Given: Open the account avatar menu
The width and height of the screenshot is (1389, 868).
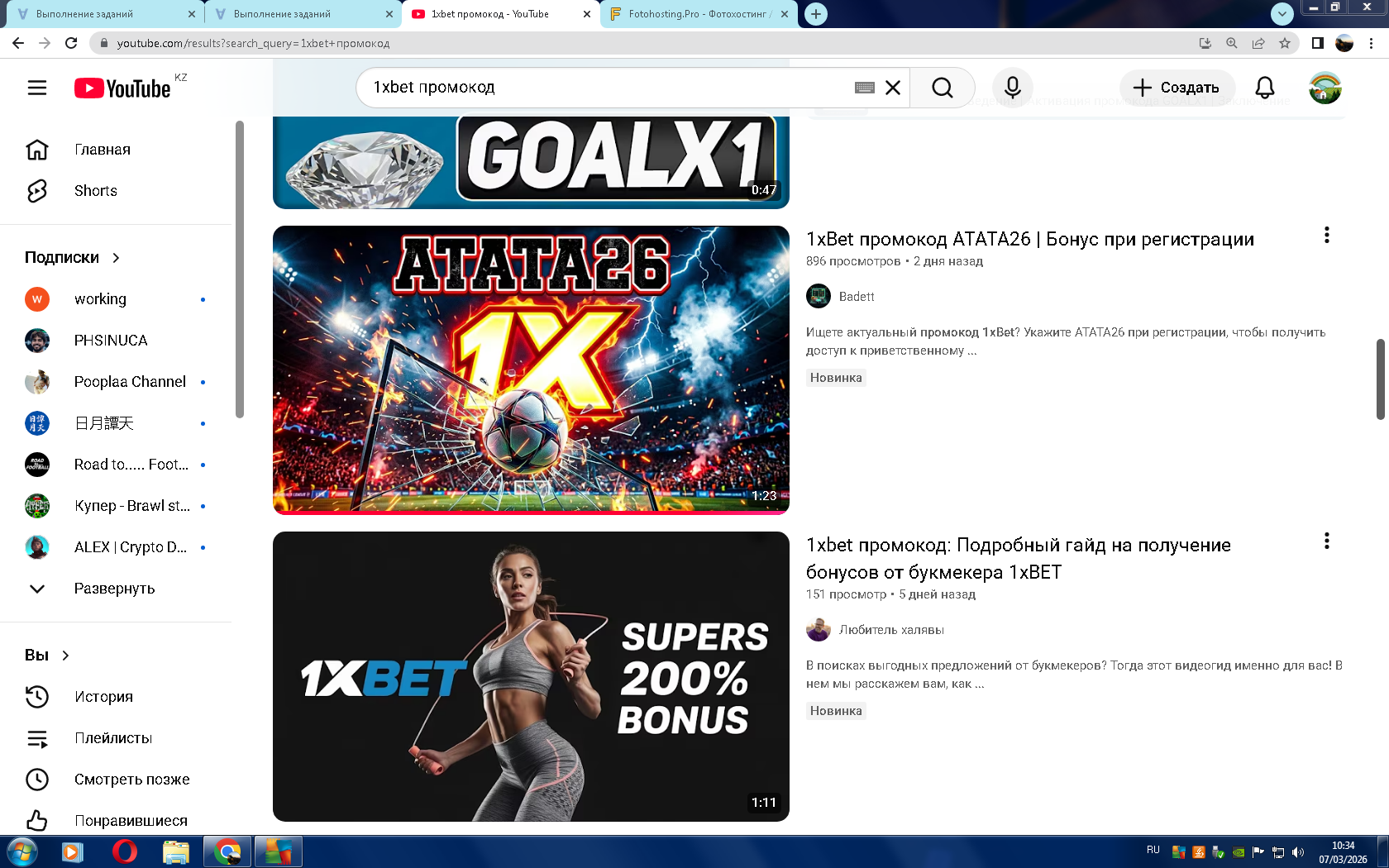Looking at the screenshot, I should tap(1325, 88).
